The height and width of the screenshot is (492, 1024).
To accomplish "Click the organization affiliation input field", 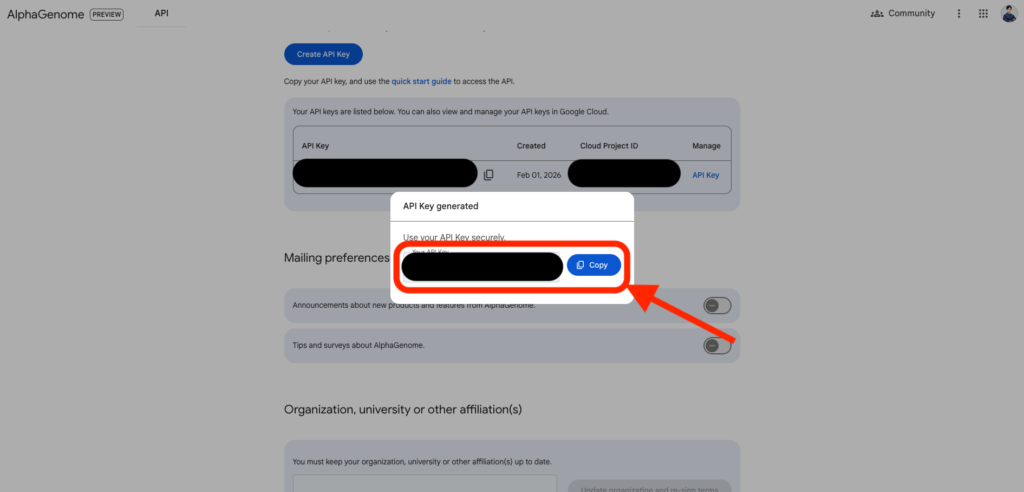I will [x=425, y=484].
